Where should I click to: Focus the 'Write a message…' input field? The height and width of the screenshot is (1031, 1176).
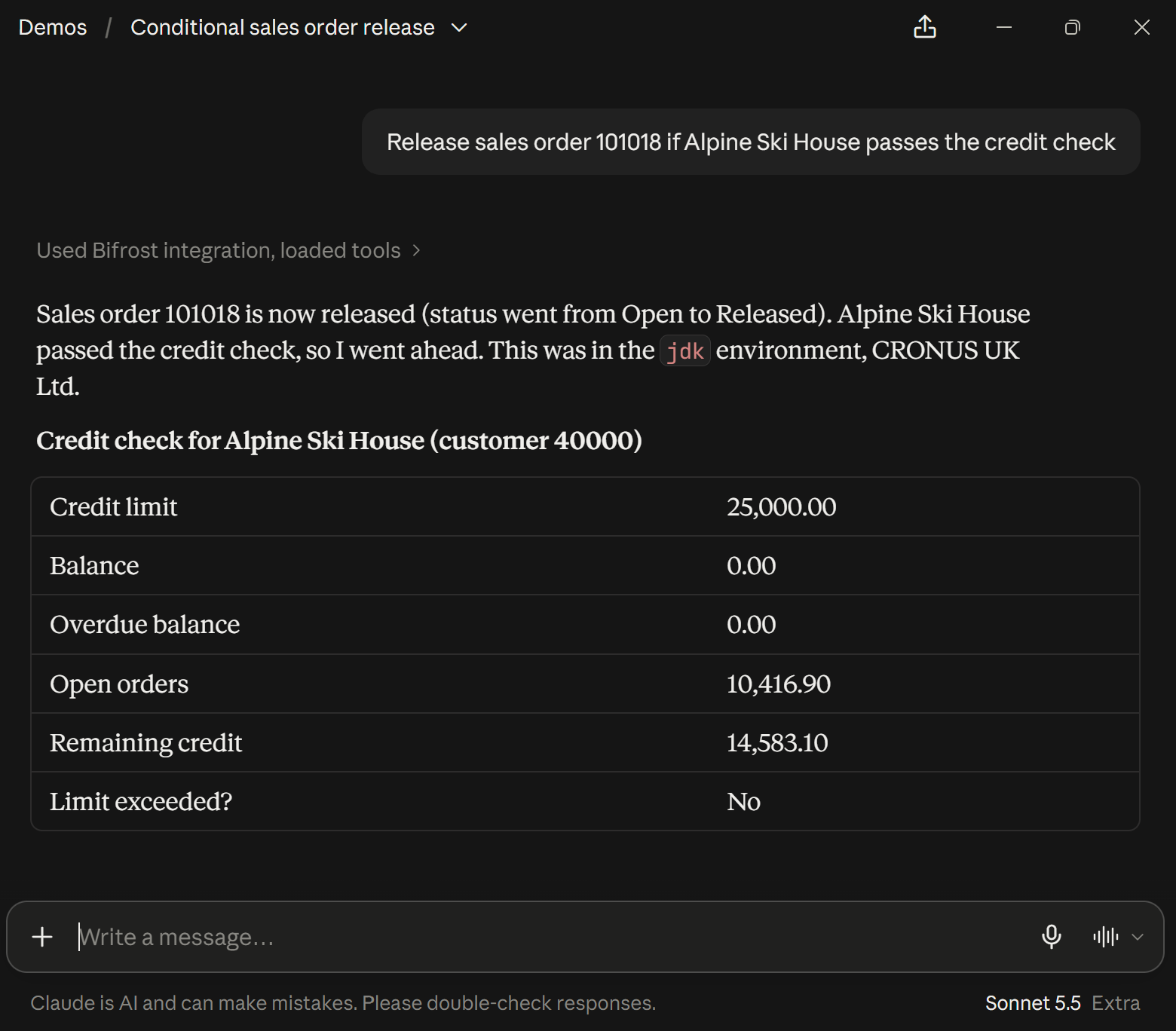[554, 937]
